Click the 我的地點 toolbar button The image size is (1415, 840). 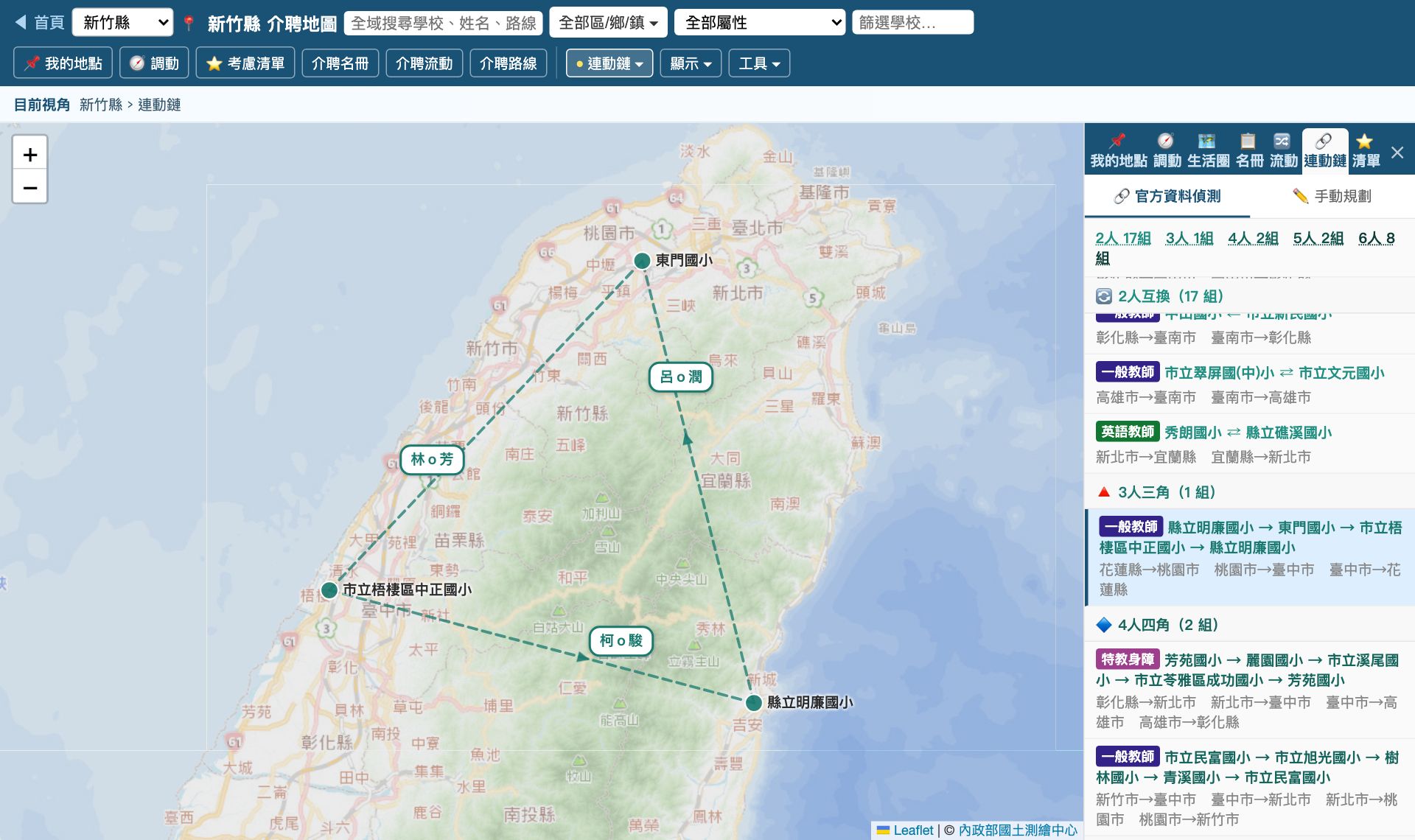coord(63,63)
